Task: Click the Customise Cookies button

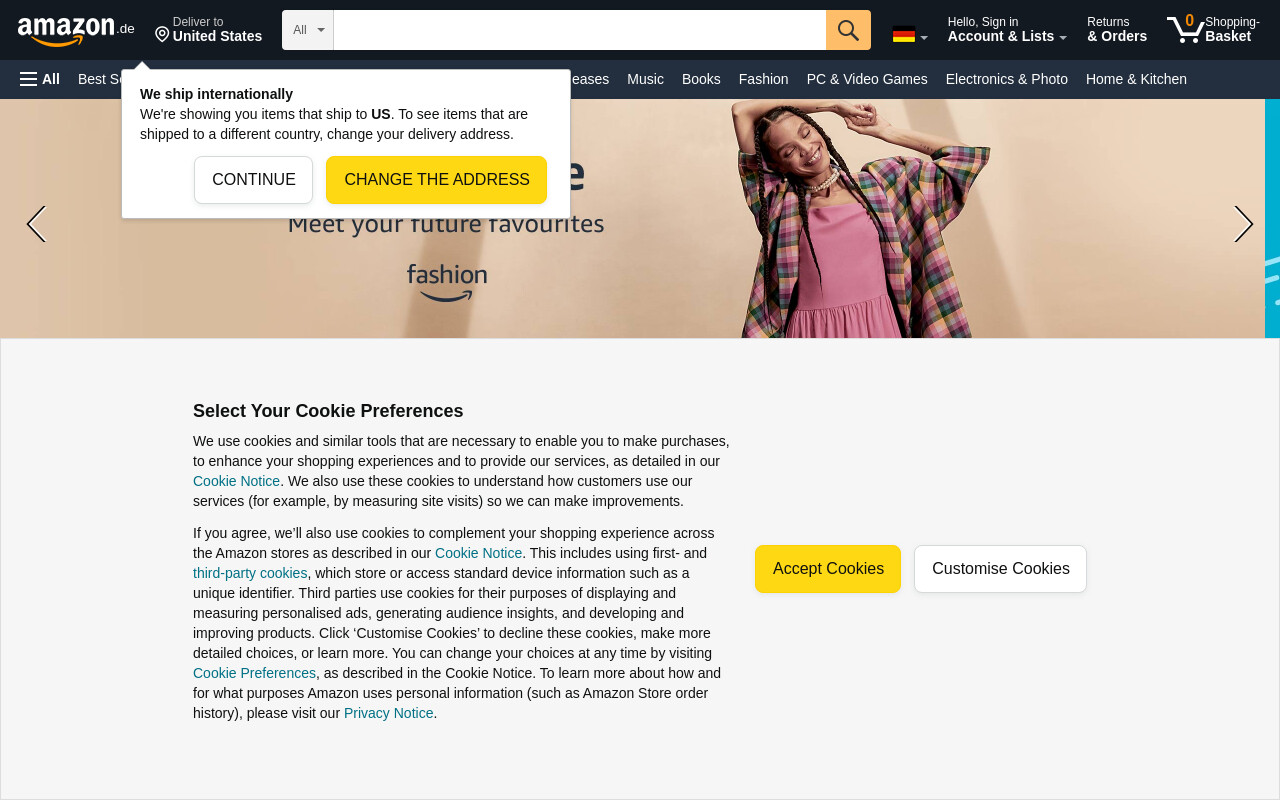Action: (1000, 569)
